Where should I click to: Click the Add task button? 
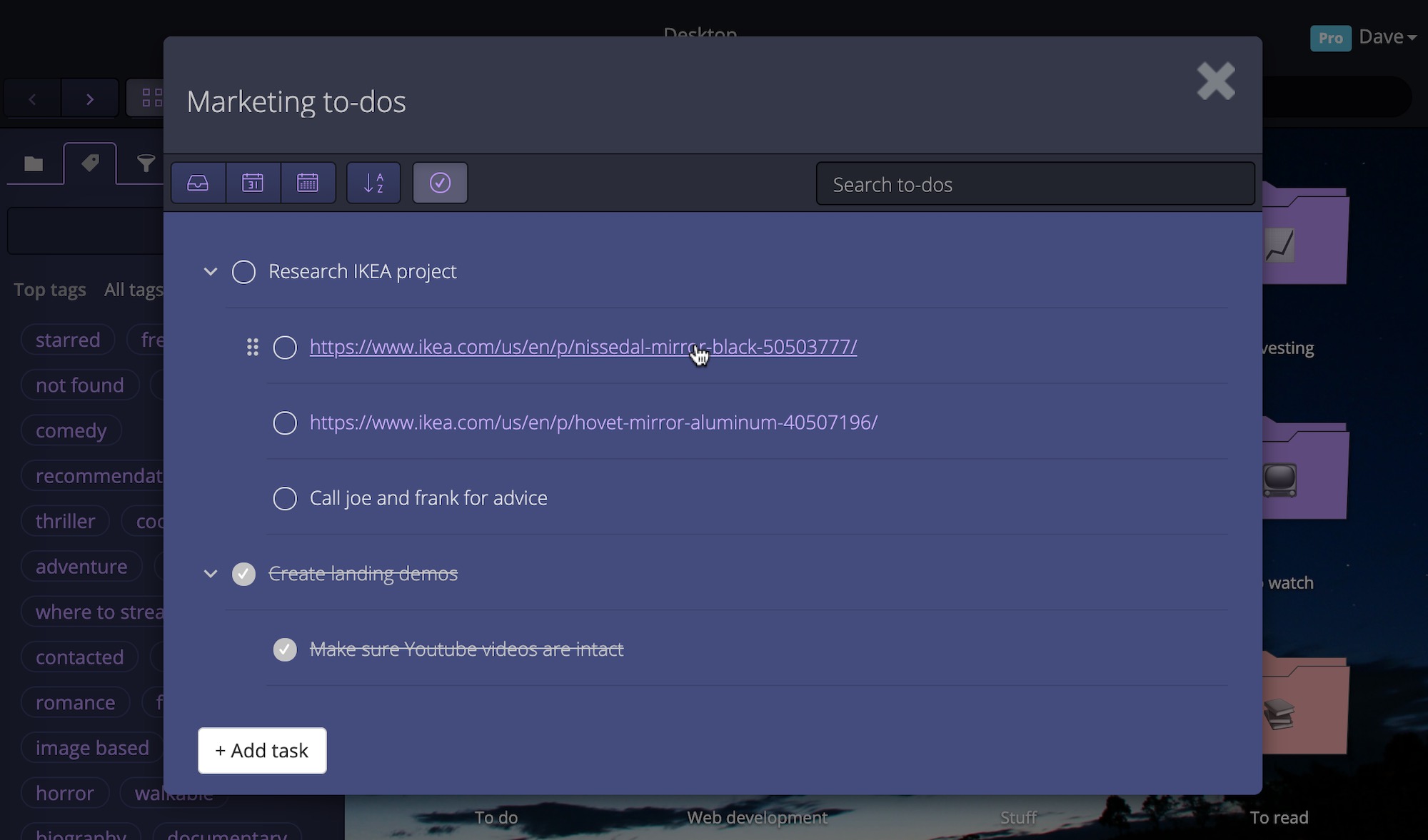pos(262,751)
